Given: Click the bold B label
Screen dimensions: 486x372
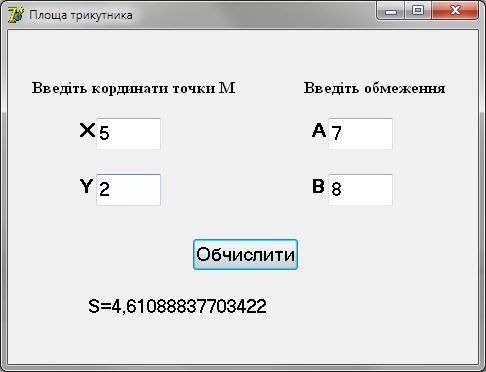Looking at the screenshot, I should [318, 186].
